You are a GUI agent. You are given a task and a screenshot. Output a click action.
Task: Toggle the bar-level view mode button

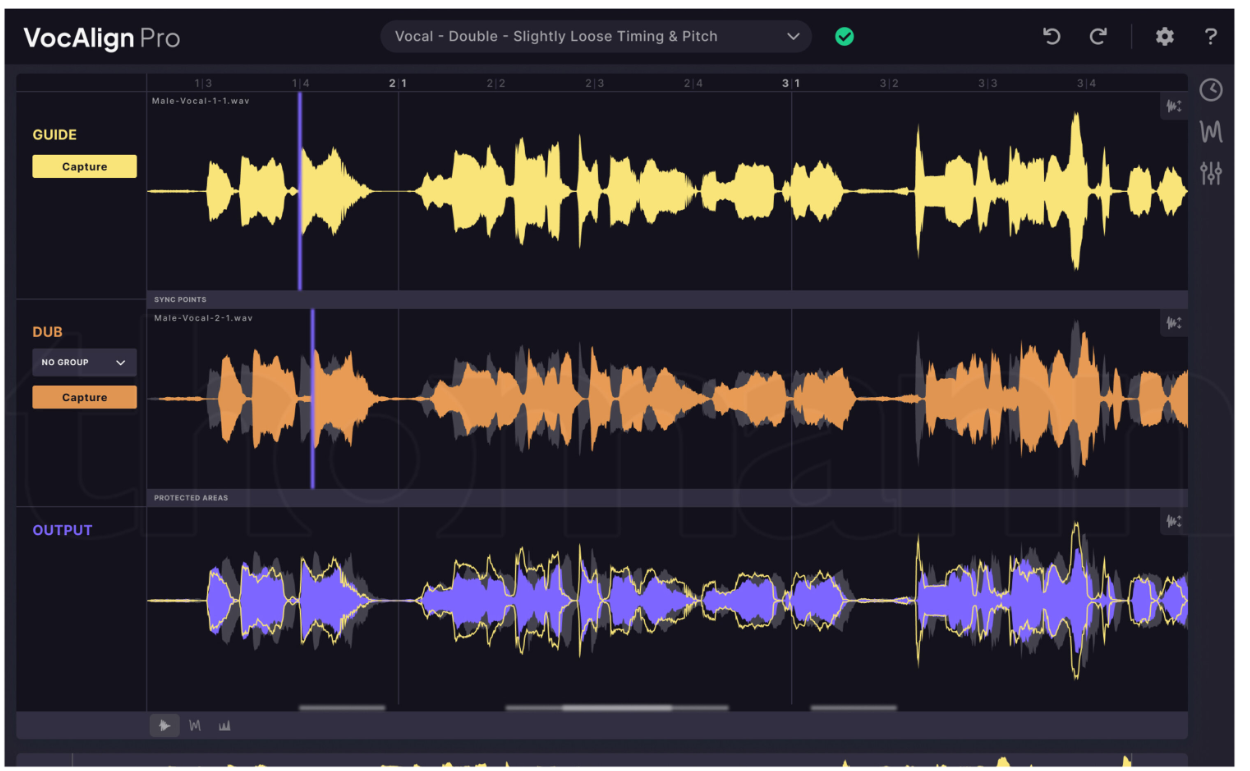(224, 726)
